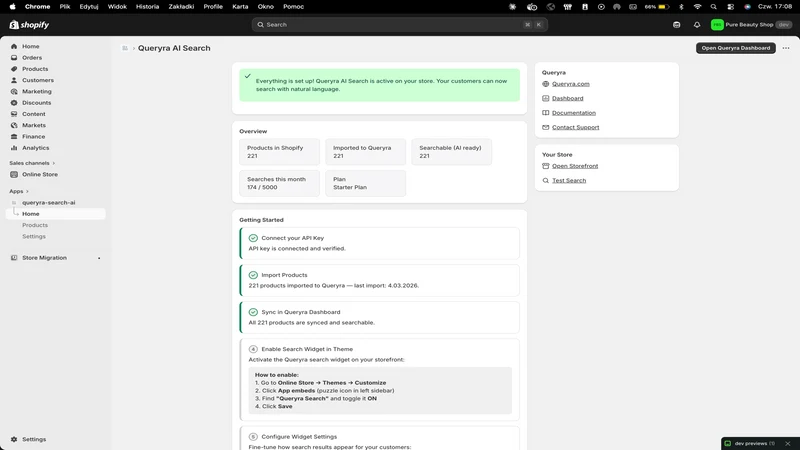The height and width of the screenshot is (450, 800).
Task: Click Searches this month 174 / 5000
Action: coord(280,183)
